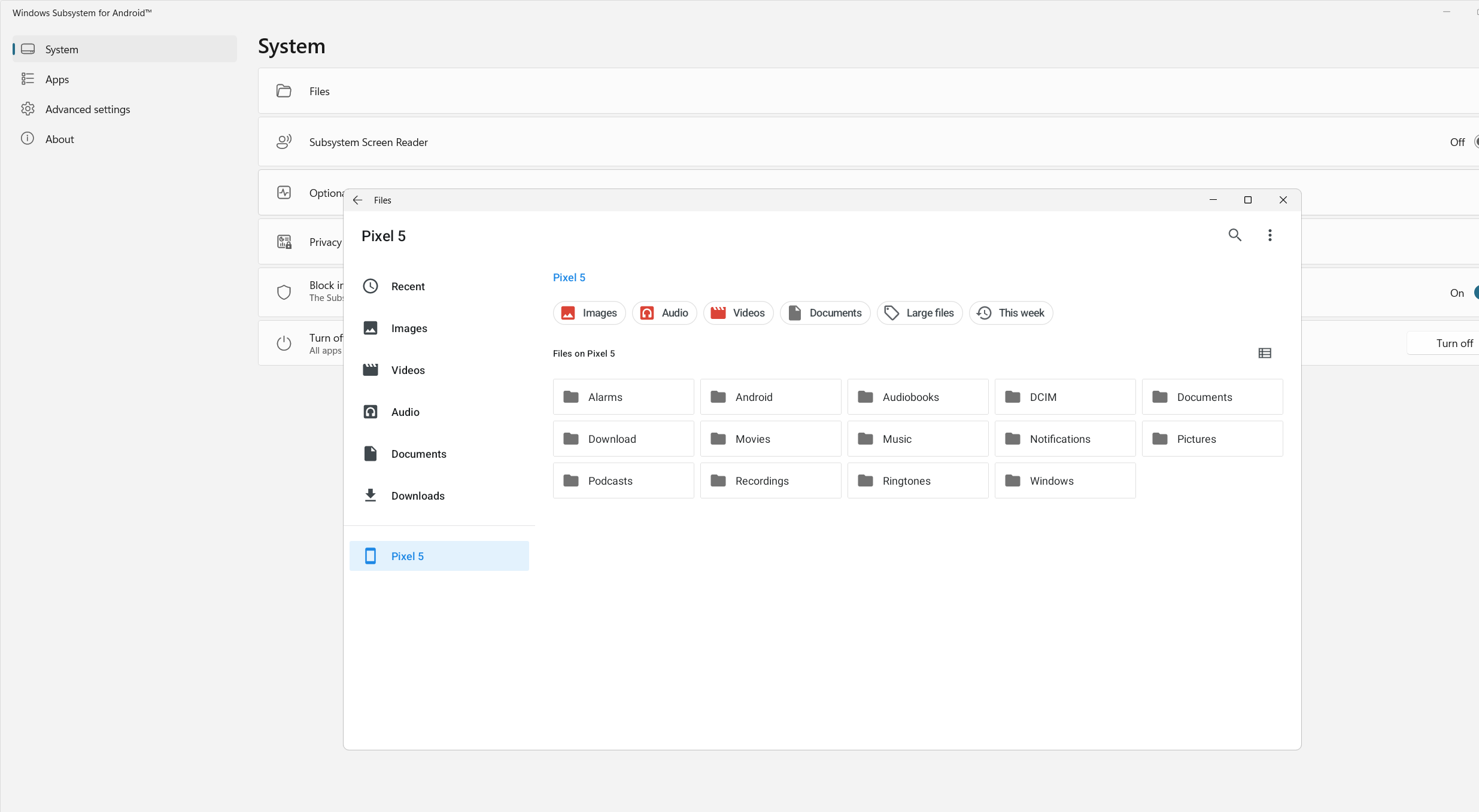Open the Windows folder

click(x=1065, y=480)
